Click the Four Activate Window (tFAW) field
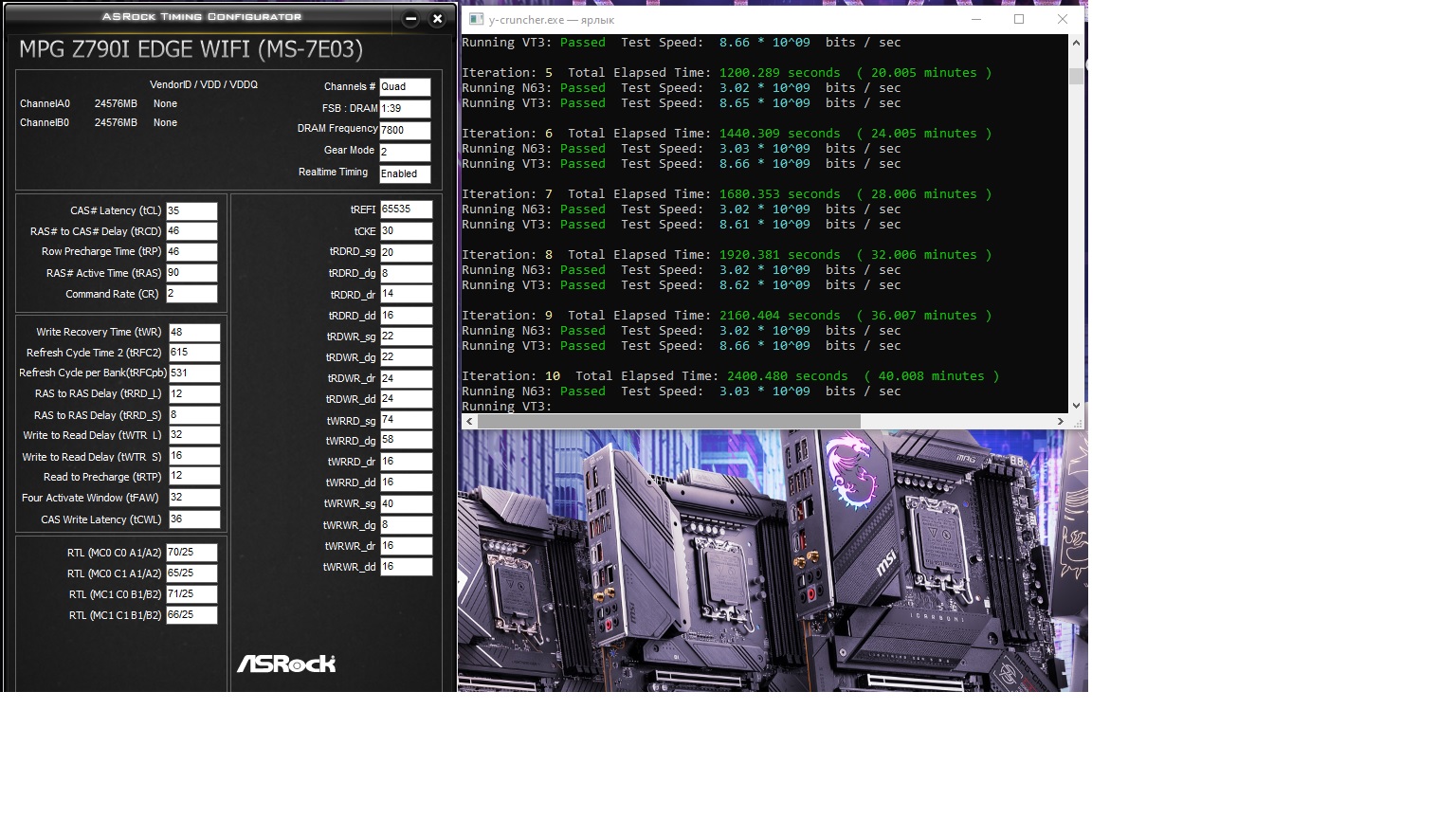 (194, 498)
